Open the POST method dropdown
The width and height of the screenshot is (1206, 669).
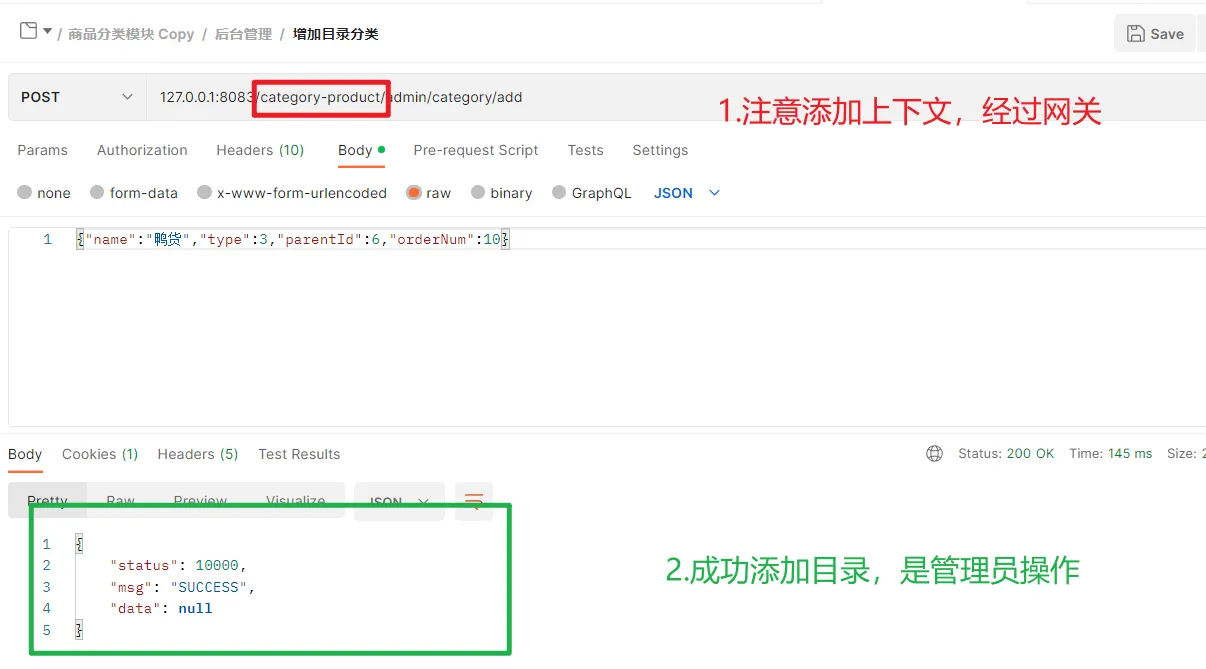(x=76, y=97)
